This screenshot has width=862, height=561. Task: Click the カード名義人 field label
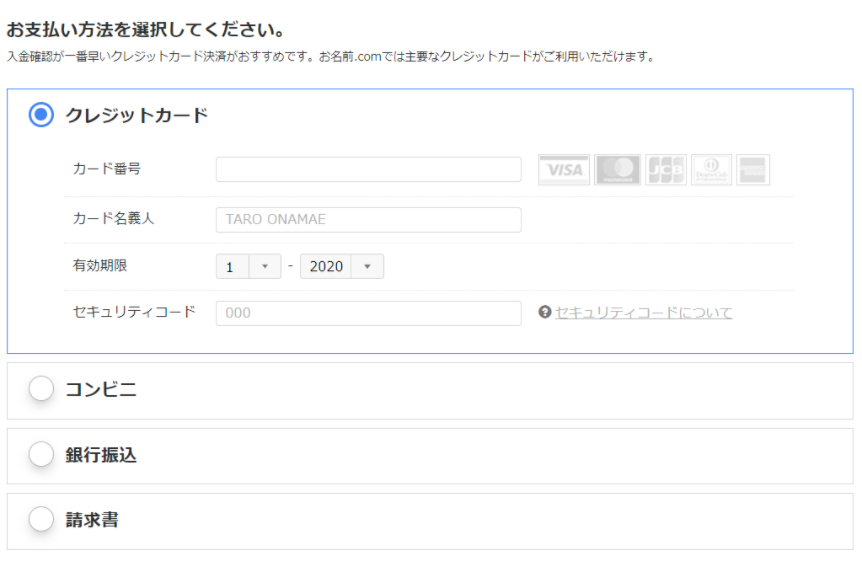(113, 218)
